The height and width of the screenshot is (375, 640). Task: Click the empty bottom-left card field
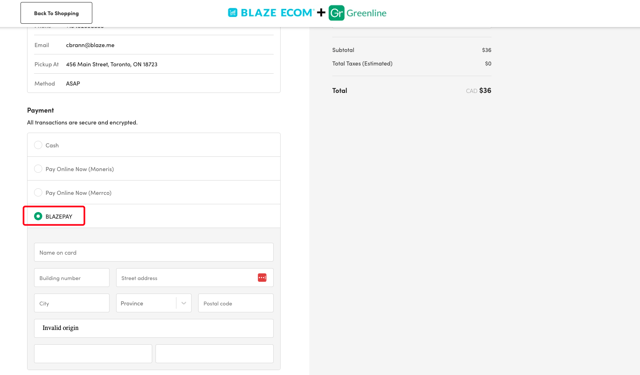click(x=93, y=354)
